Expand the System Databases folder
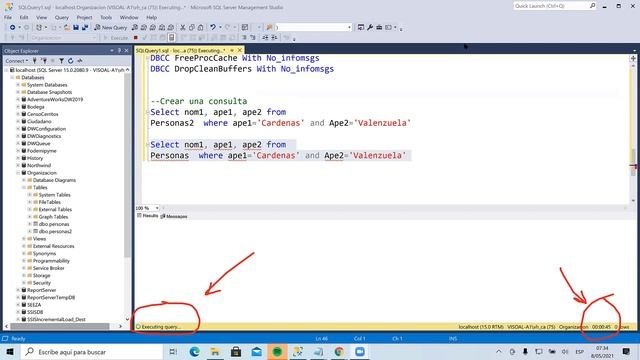Screen dimensions: 640x360 [18, 85]
